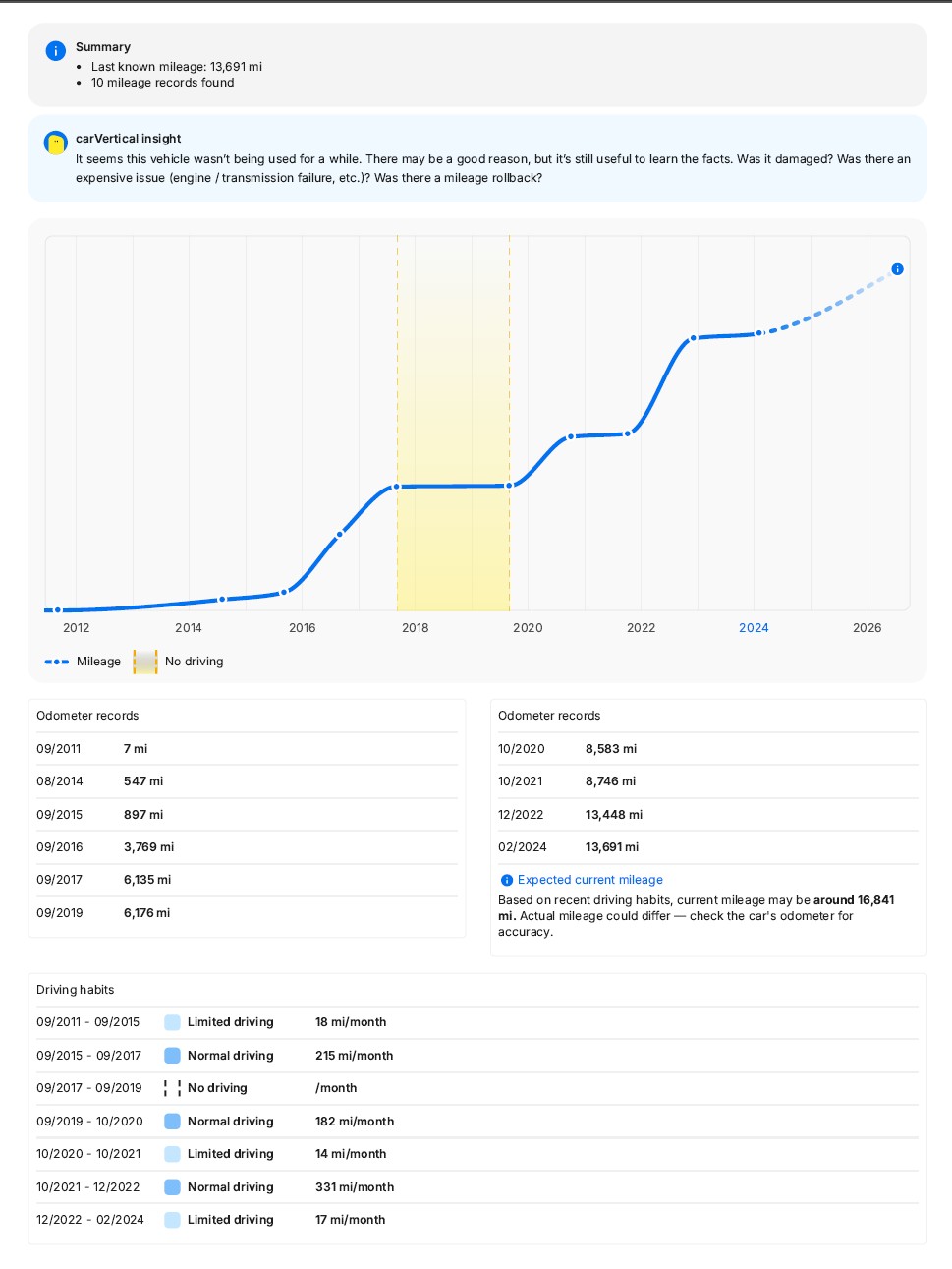This screenshot has width=952, height=1269.
Task: Click the Normal driving swatch for 10/2021 - 12/2022
Action: 172,1187
